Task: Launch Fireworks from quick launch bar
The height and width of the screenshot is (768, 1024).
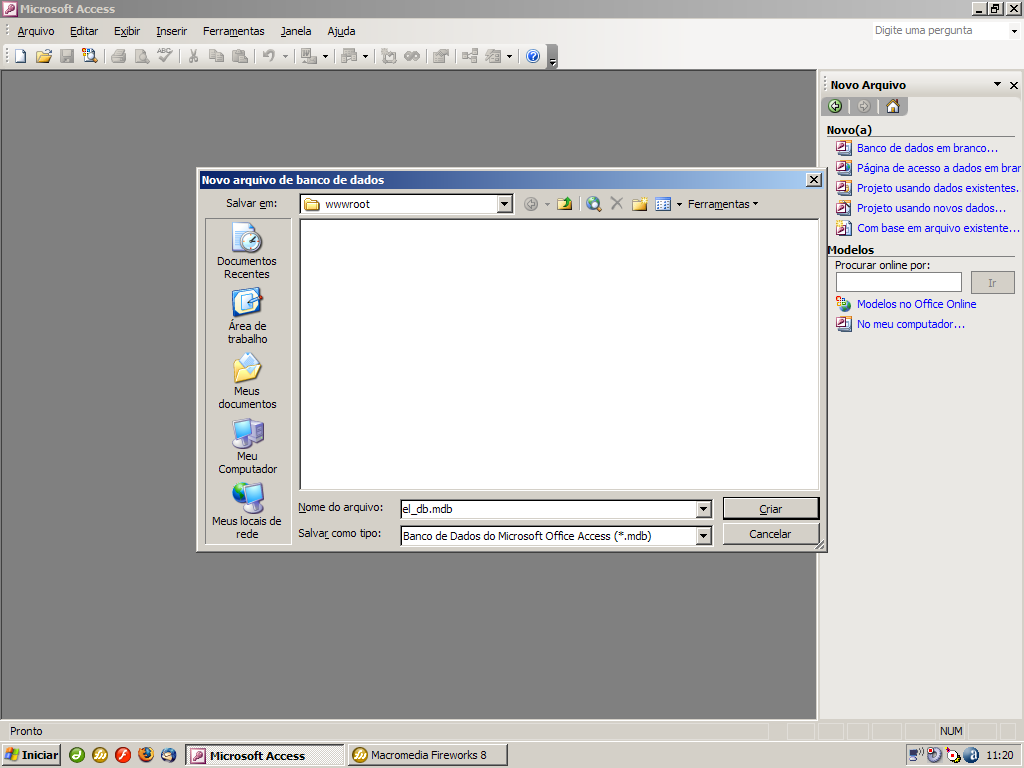Action: [x=100, y=755]
